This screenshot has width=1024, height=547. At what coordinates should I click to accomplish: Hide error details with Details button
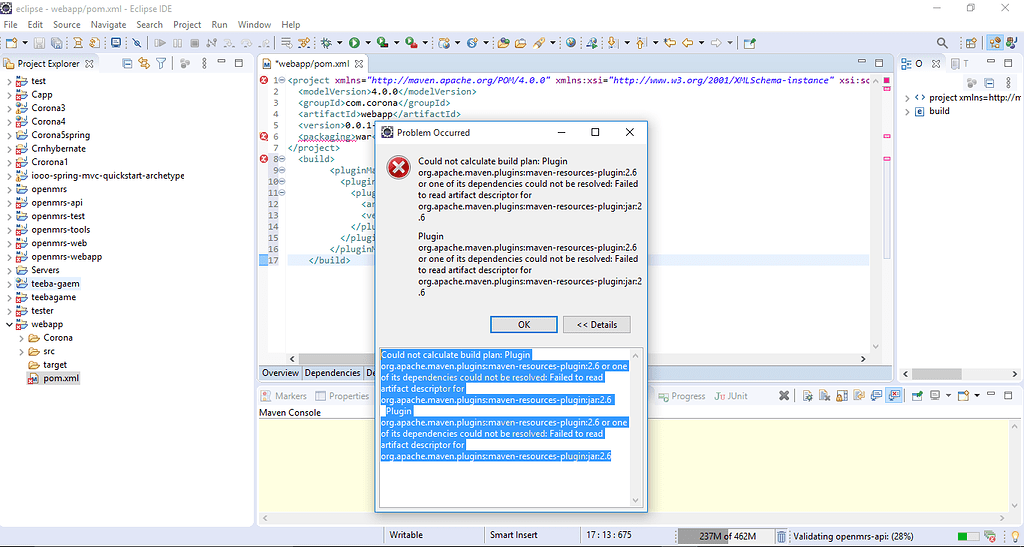tap(597, 324)
